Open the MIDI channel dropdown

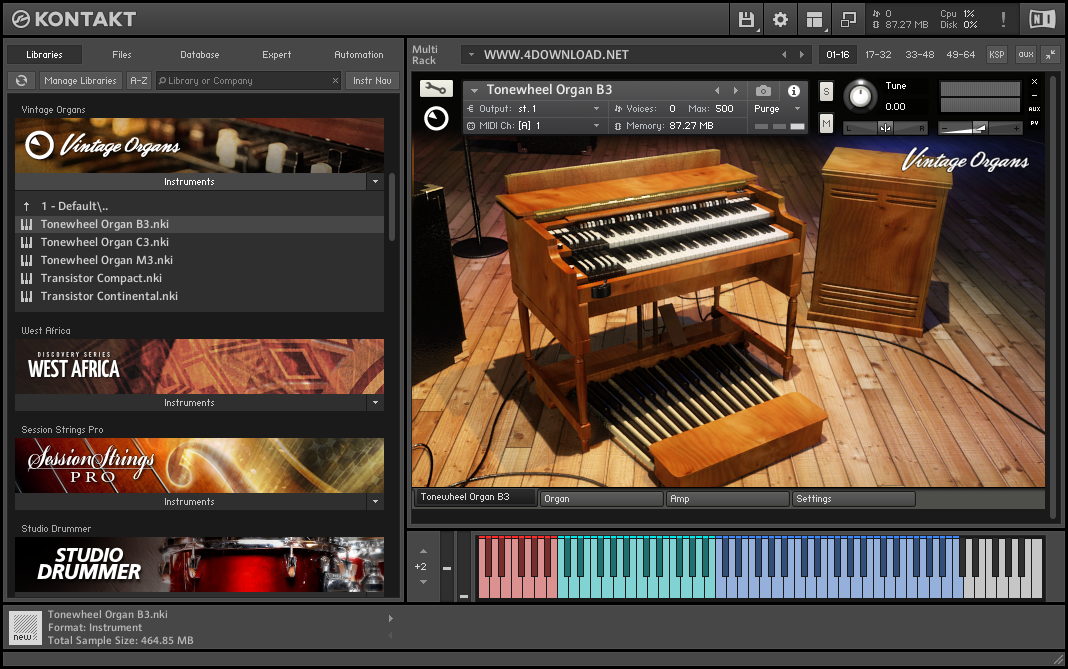tap(596, 126)
